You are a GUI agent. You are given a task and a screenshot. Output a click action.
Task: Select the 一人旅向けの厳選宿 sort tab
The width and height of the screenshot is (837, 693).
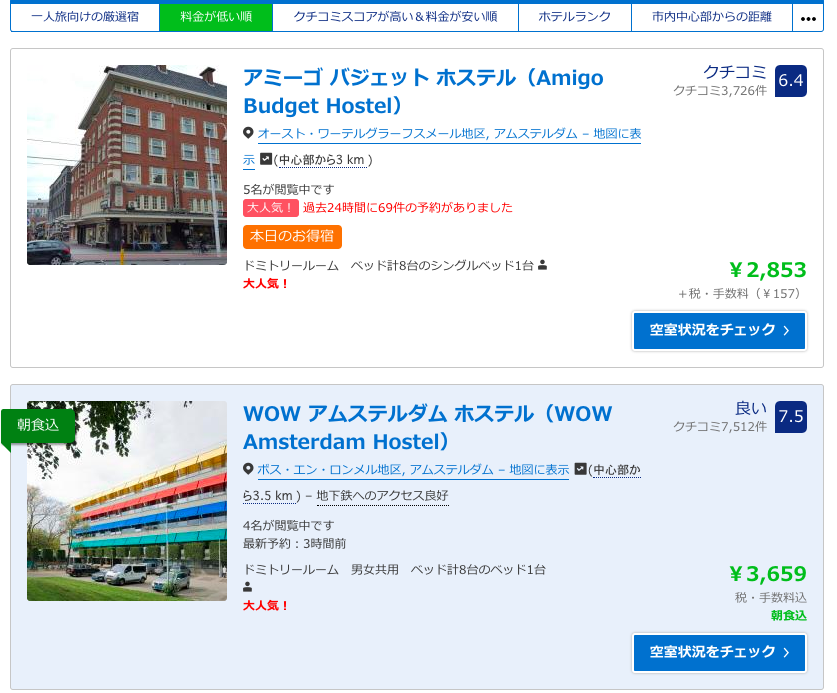click(85, 17)
